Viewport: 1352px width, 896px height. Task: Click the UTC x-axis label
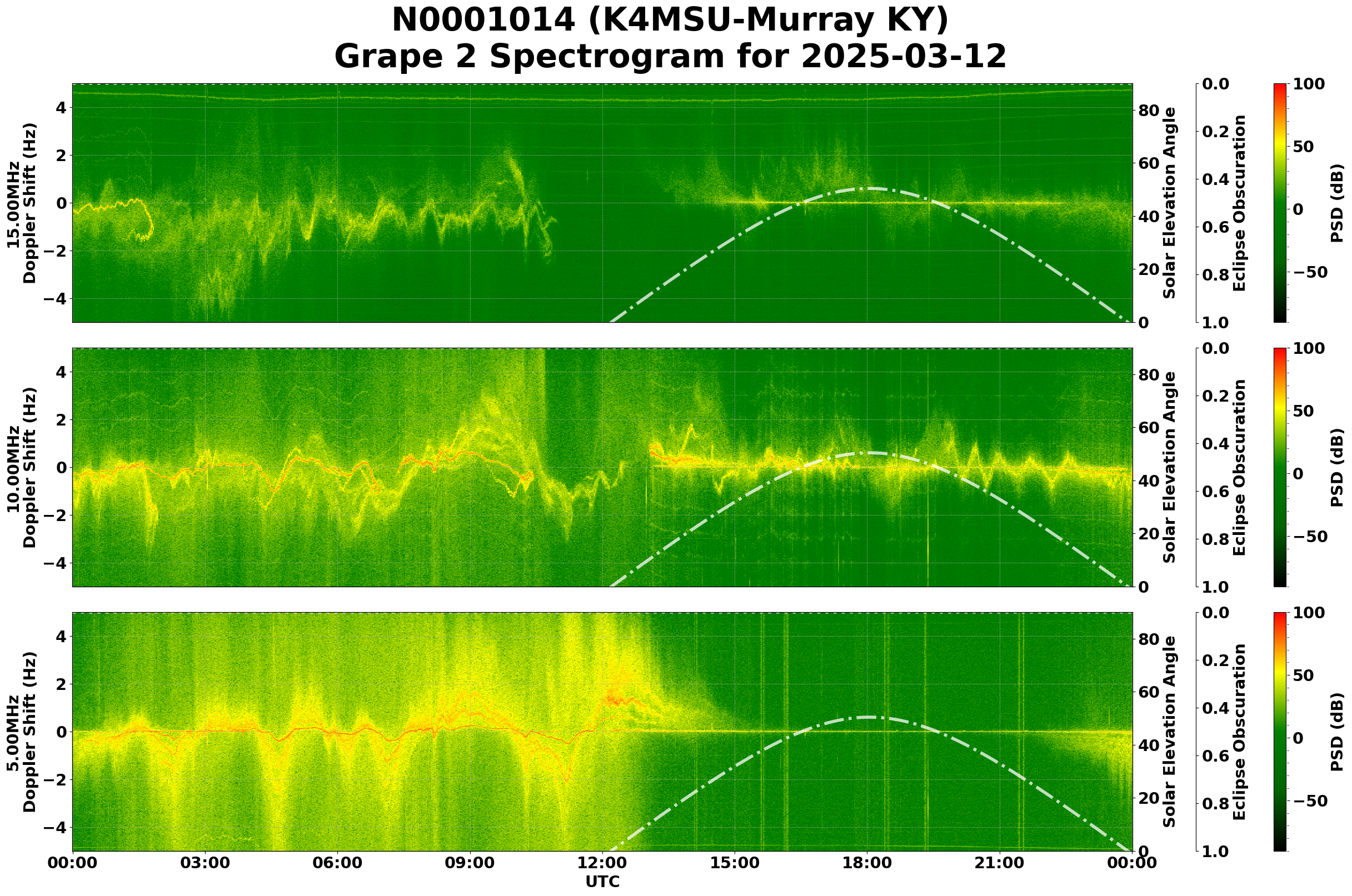[602, 882]
